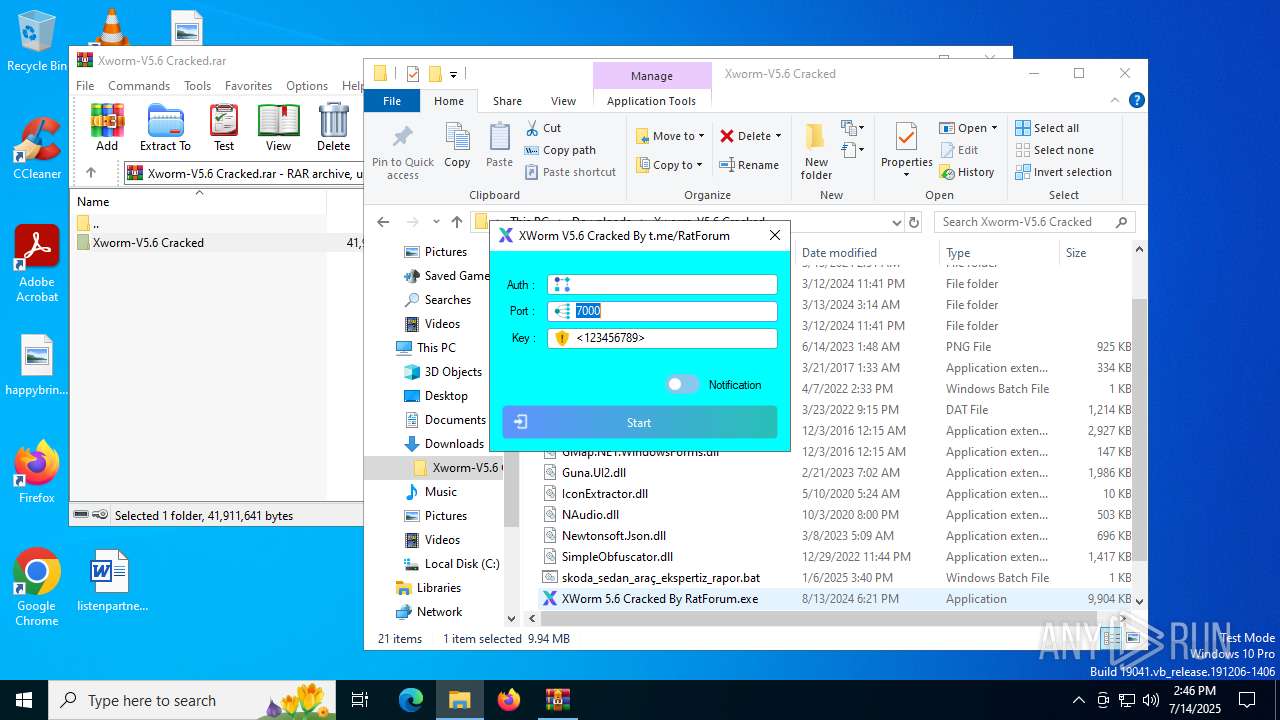Click Edit in the Open group
Image resolution: width=1280 pixels, height=720 pixels.
pyautogui.click(x=959, y=150)
